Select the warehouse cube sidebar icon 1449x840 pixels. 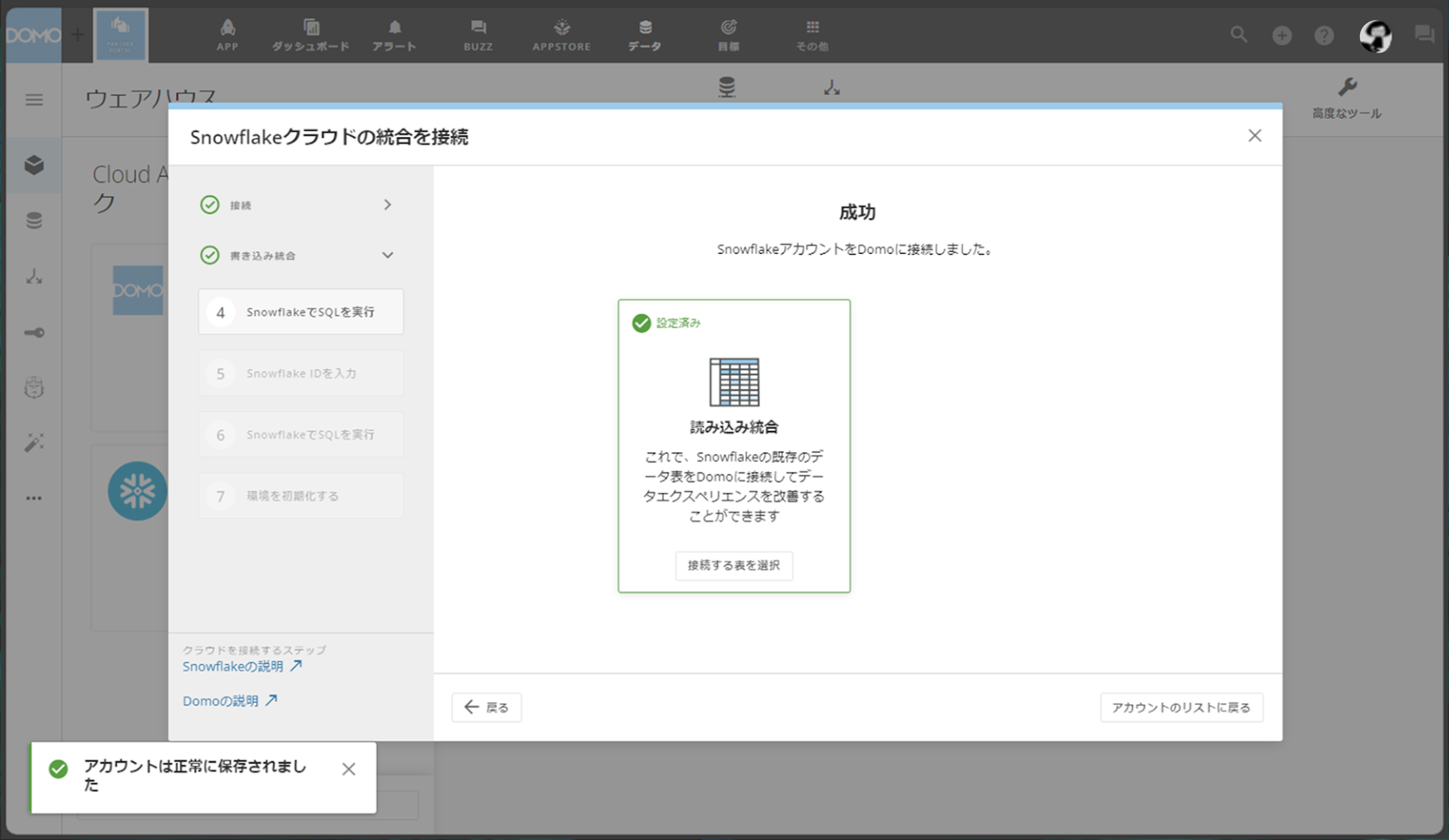34,165
